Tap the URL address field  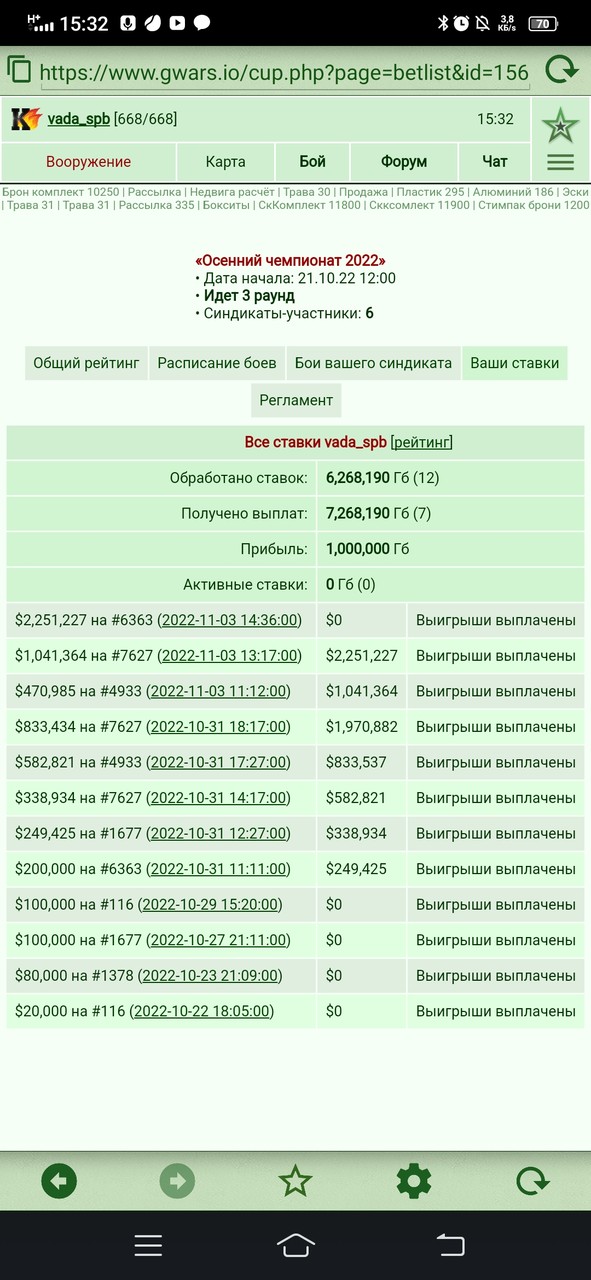pyautogui.click(x=284, y=72)
